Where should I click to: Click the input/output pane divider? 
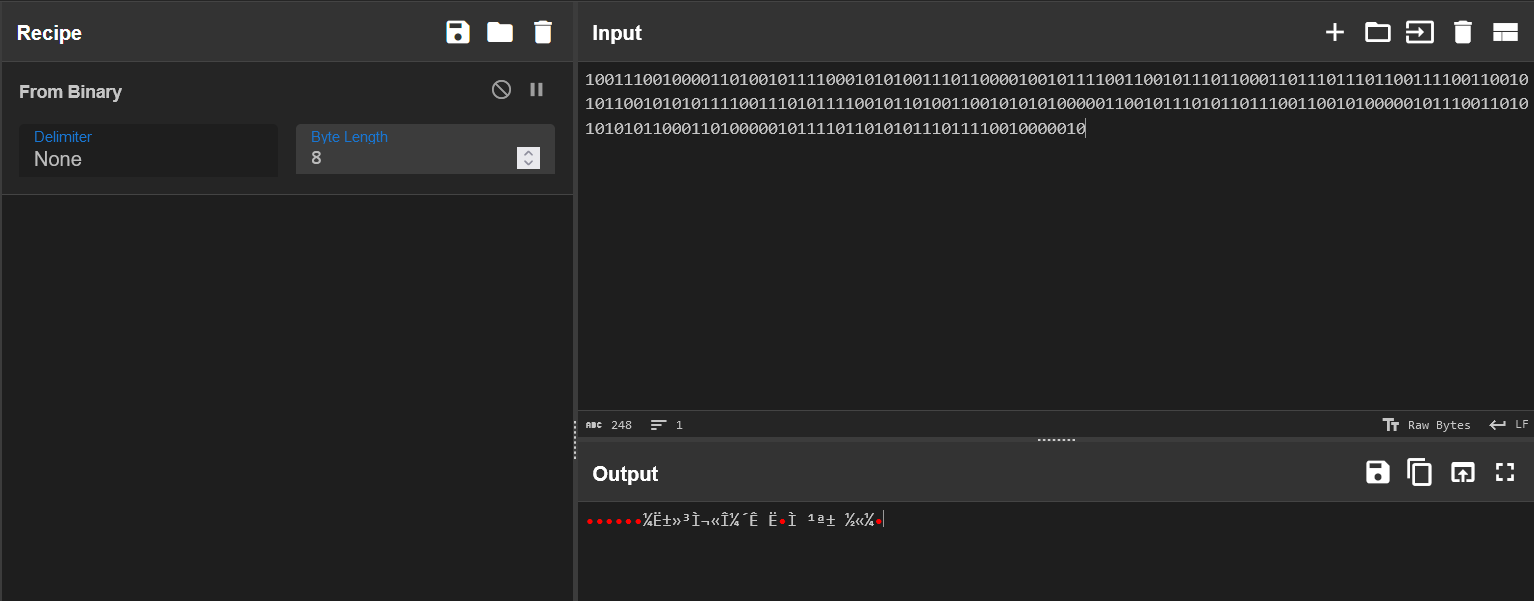point(1056,439)
